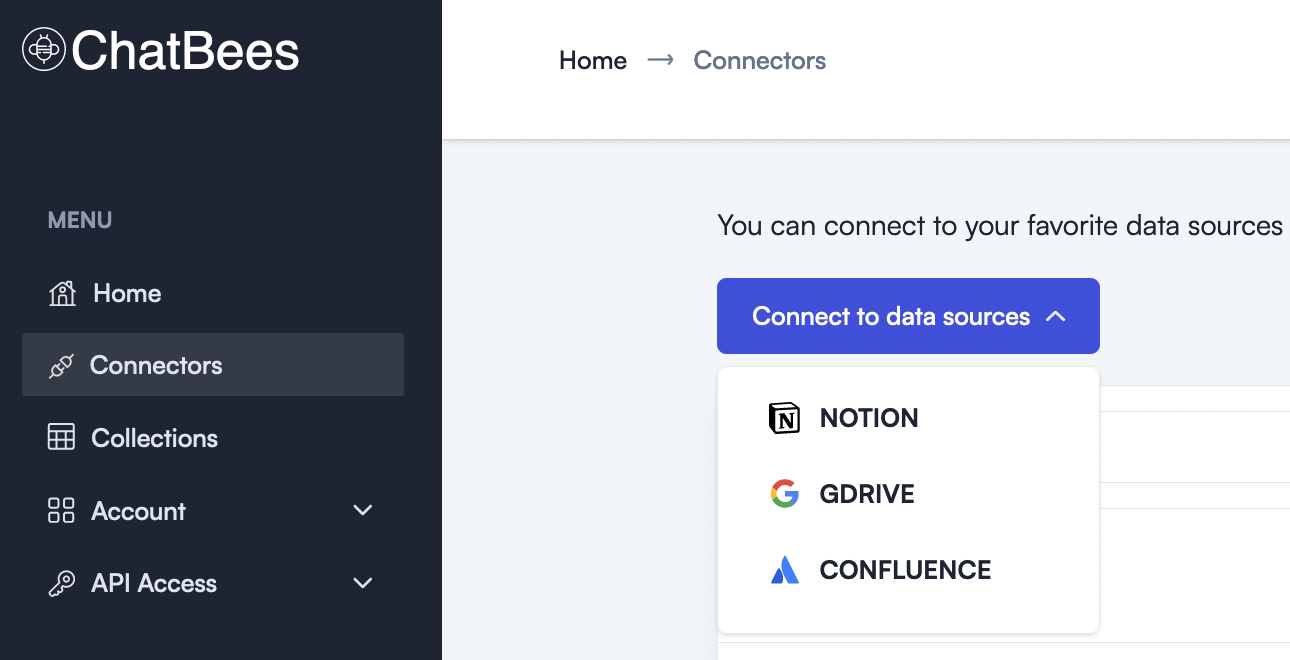This screenshot has width=1290, height=660.
Task: Click the house icon beside Home
Action: [x=62, y=294]
